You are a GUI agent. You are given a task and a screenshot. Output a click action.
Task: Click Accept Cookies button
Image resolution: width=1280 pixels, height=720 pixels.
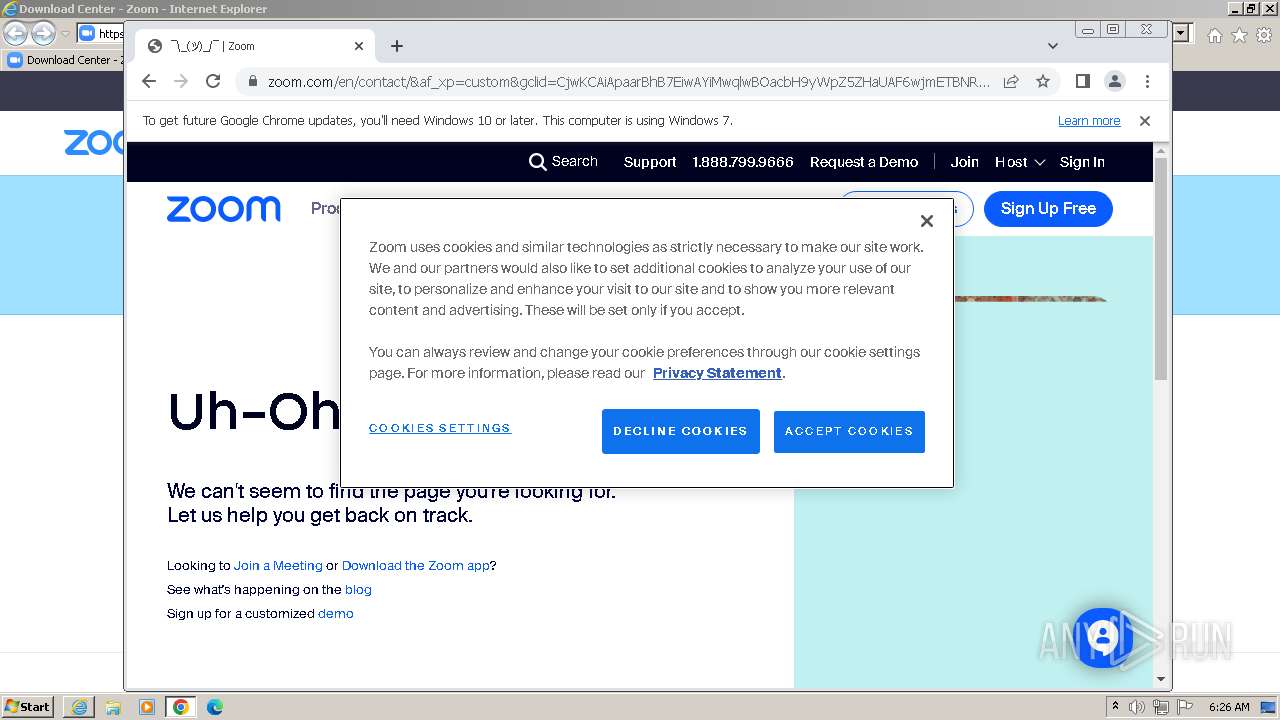849,431
